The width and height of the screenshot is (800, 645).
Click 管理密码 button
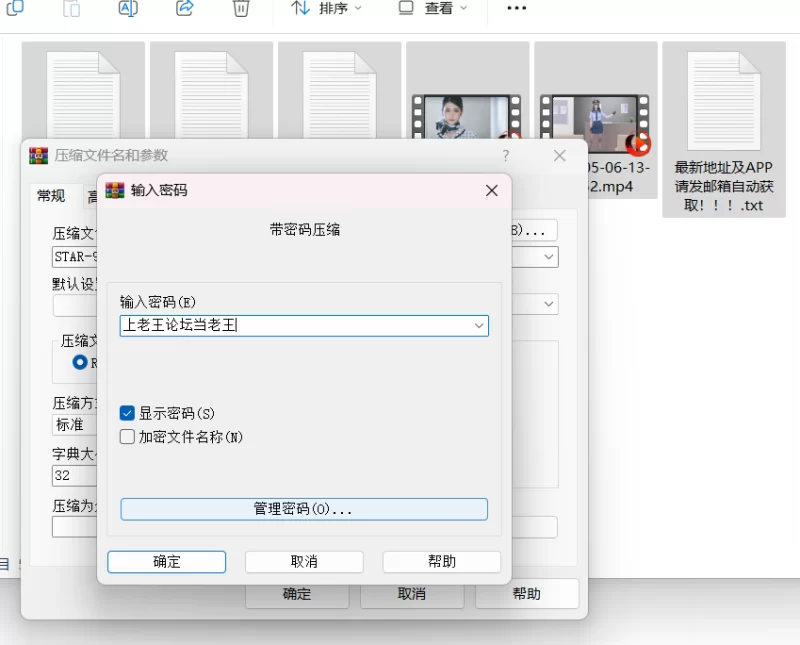click(x=303, y=509)
